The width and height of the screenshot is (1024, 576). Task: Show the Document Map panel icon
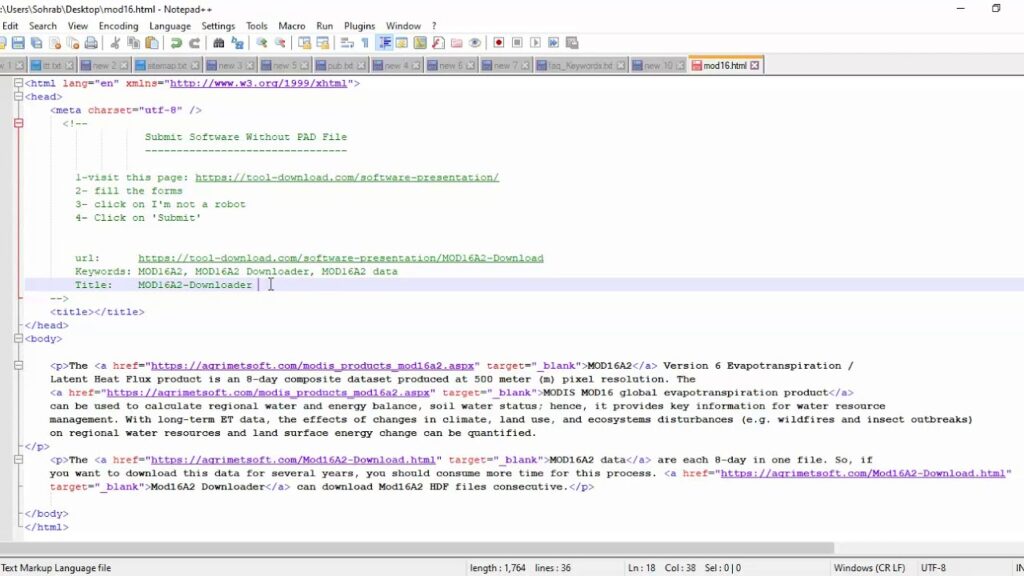click(420, 43)
